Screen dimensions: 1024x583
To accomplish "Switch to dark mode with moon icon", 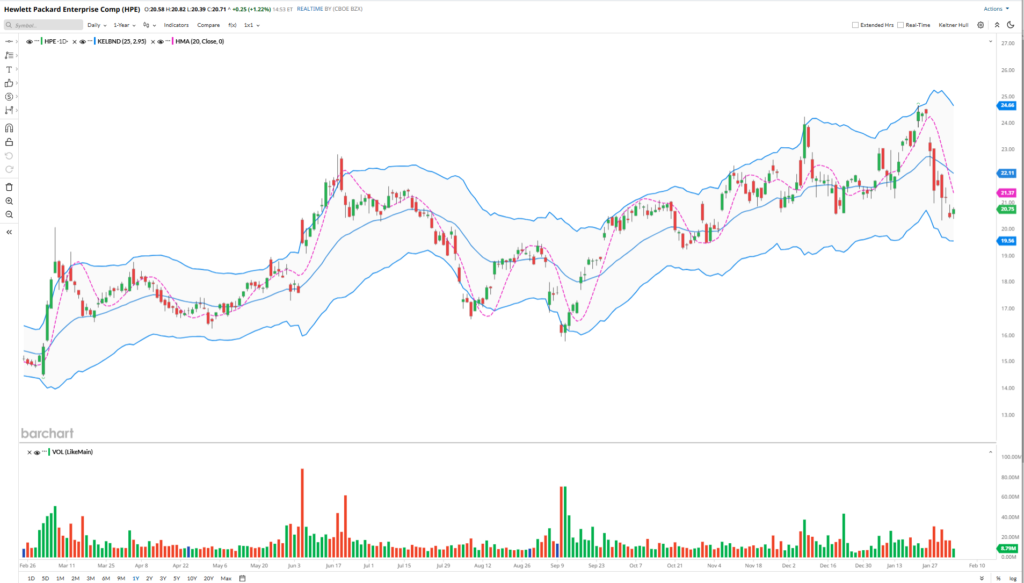I will coord(1011,24).
